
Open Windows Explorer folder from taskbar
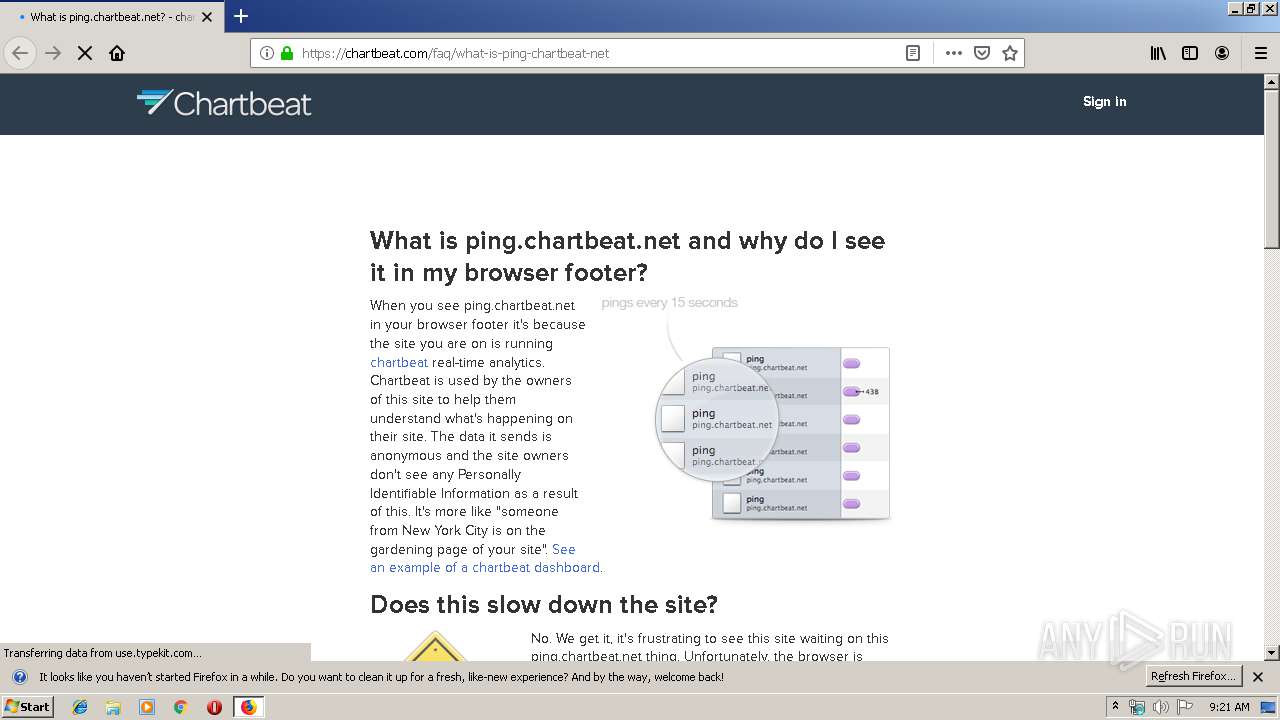(x=113, y=707)
